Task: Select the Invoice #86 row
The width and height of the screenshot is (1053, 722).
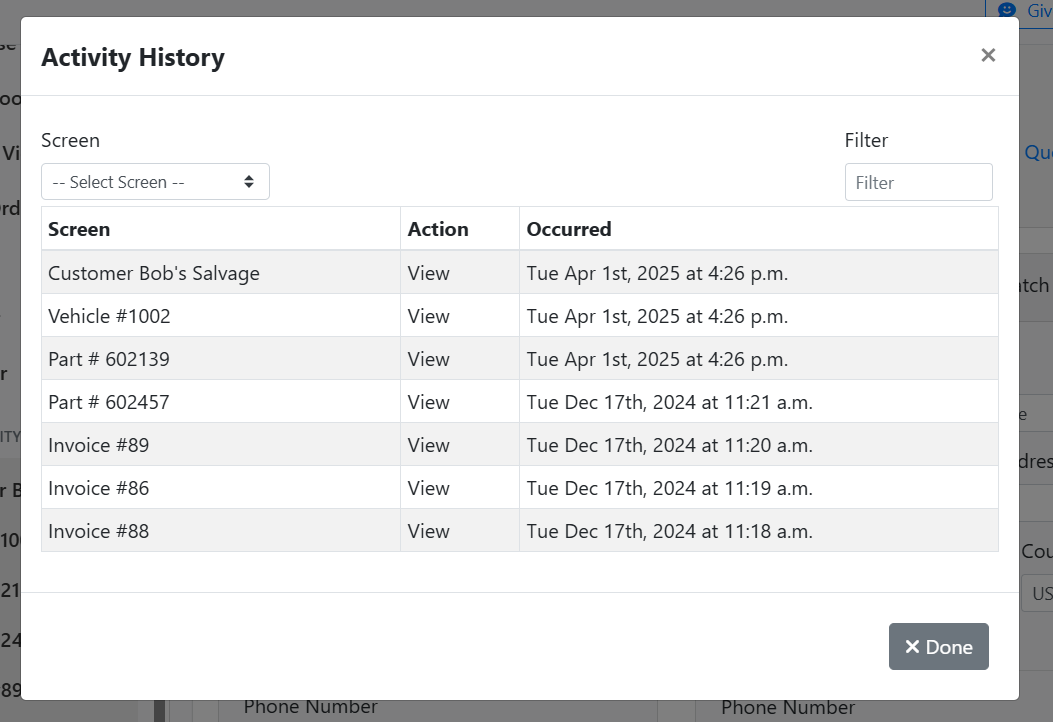Action: pos(98,488)
